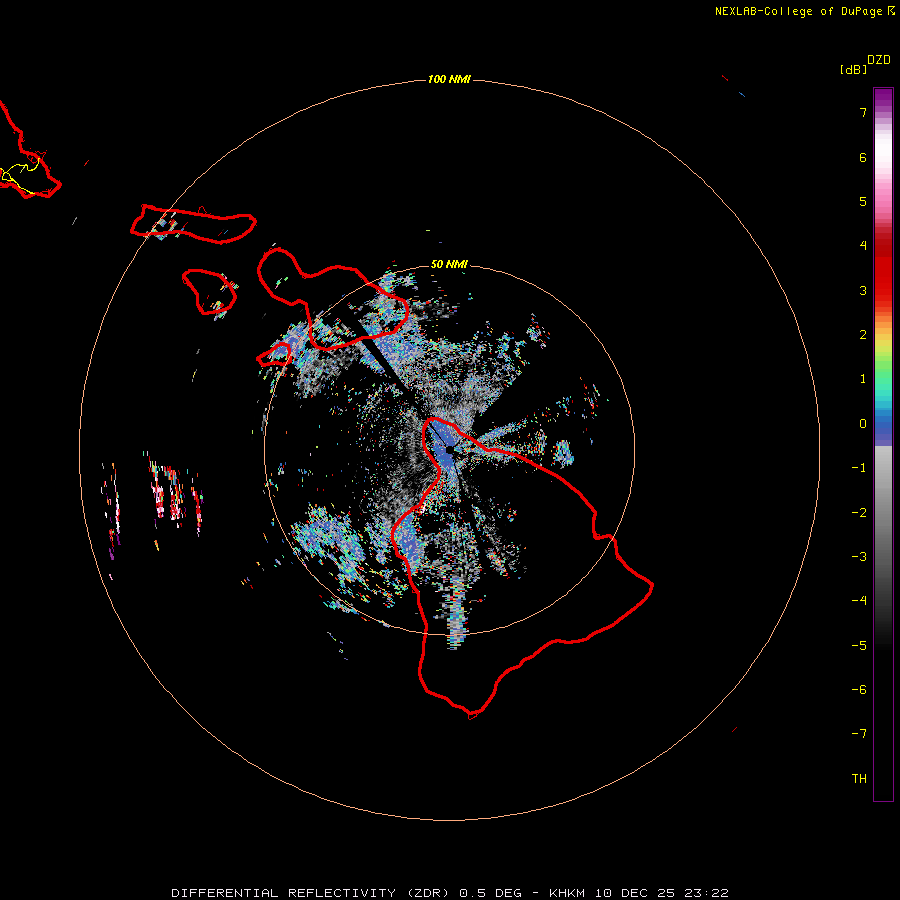Click the 100 NMI range ring label
900x900 pixels.
(449, 79)
